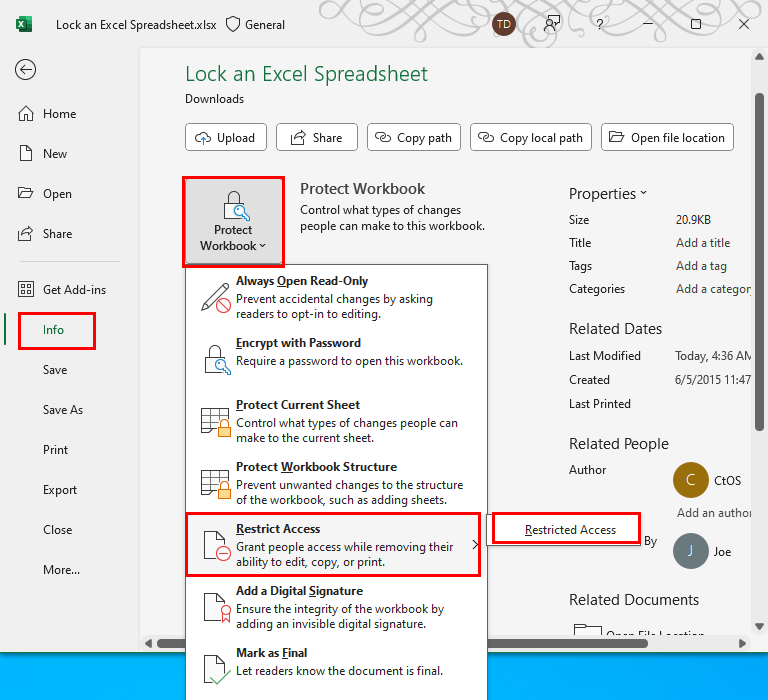Click the Copy path button
This screenshot has height=700, width=768.
[x=414, y=138]
